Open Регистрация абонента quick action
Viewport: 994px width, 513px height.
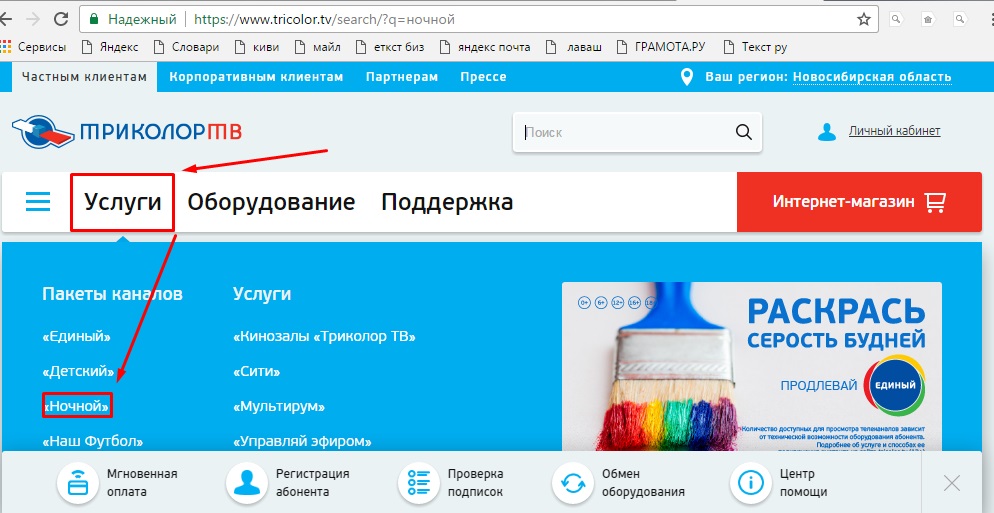click(245, 483)
